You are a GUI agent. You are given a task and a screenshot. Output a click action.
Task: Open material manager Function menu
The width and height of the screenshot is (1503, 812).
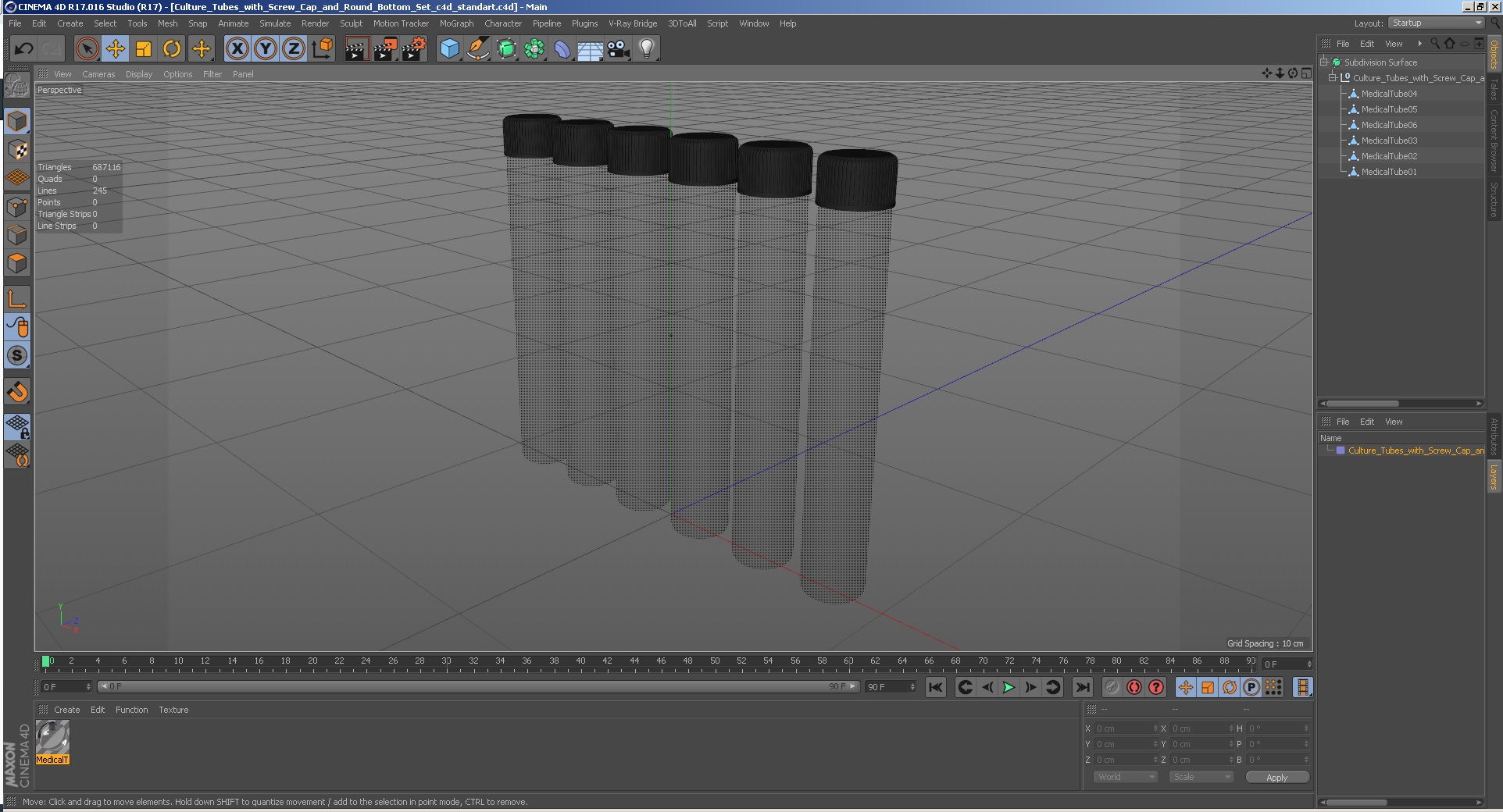click(131, 710)
